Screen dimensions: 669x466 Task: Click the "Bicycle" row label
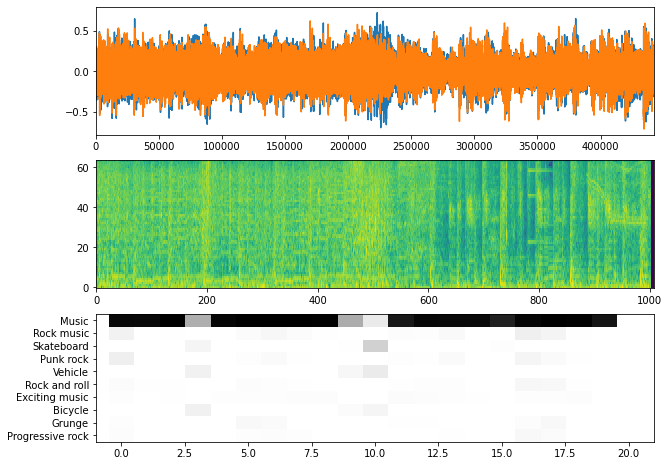(71, 411)
